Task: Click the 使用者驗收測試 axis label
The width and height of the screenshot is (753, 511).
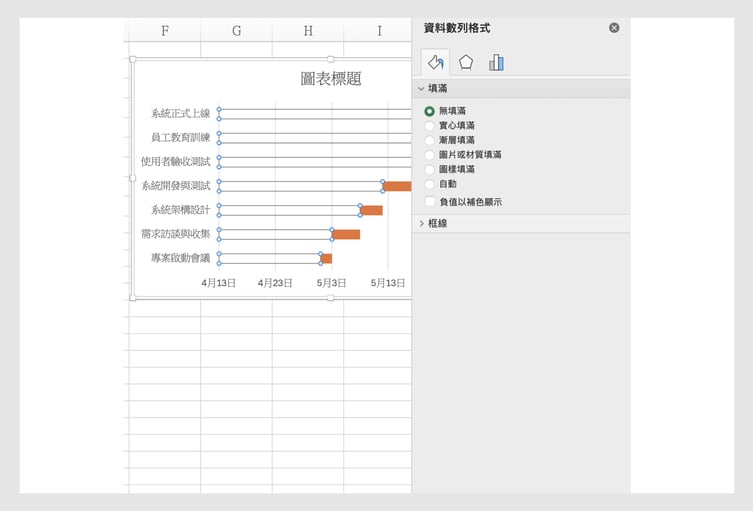Action: pos(175,161)
